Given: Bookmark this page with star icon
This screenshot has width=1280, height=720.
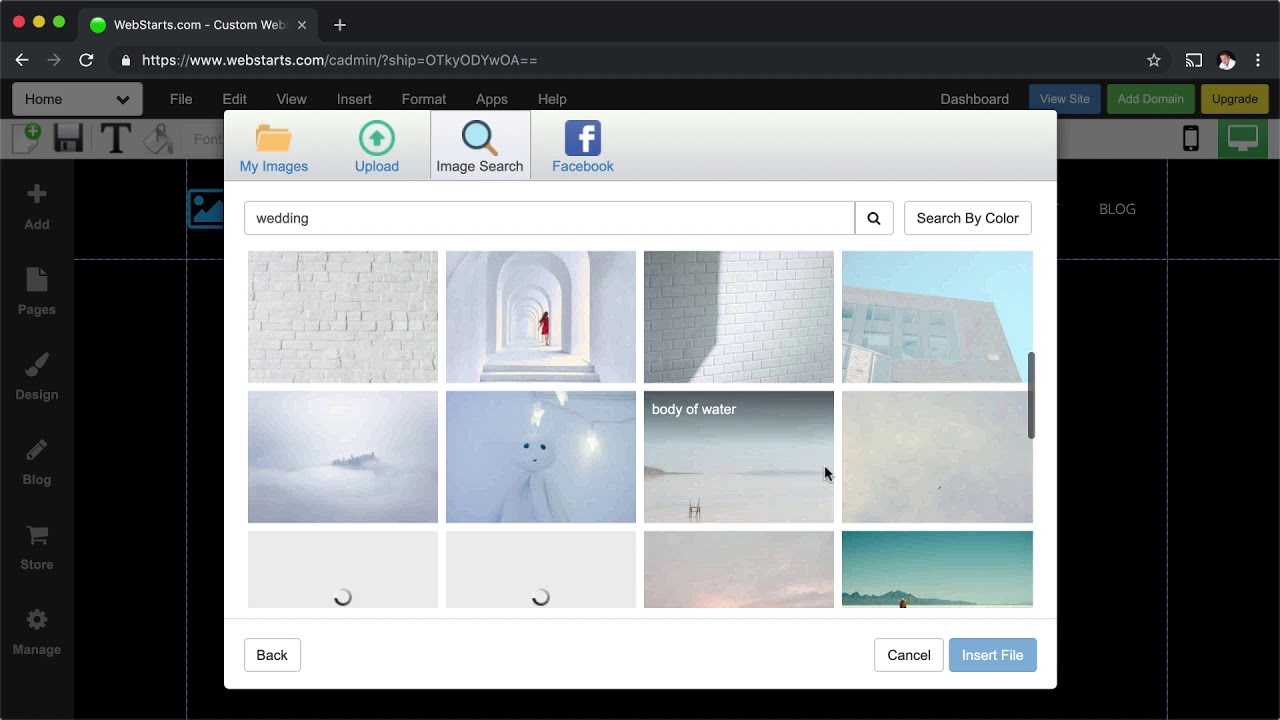Looking at the screenshot, I should 1154,60.
